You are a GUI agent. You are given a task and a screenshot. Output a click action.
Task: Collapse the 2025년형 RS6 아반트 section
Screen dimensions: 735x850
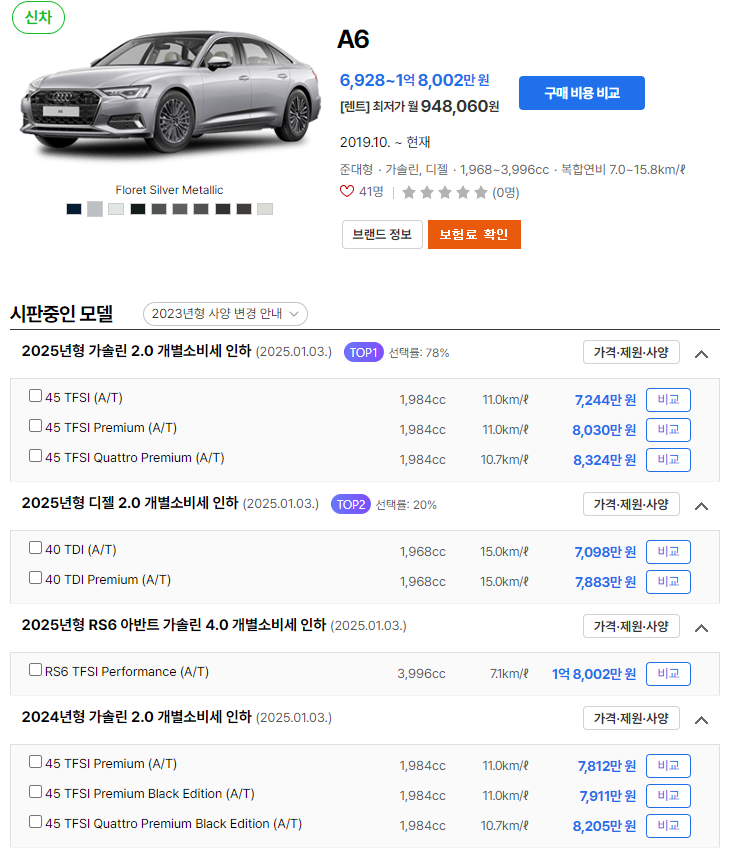pyautogui.click(x=701, y=628)
